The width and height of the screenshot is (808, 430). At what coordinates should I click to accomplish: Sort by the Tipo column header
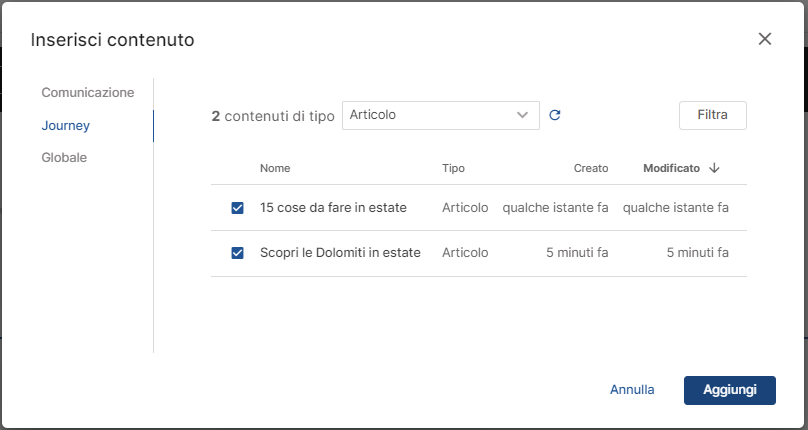coord(453,168)
